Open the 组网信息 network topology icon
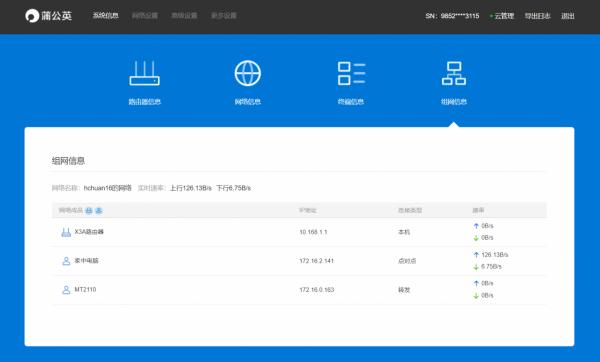600x362 pixels. [454, 73]
